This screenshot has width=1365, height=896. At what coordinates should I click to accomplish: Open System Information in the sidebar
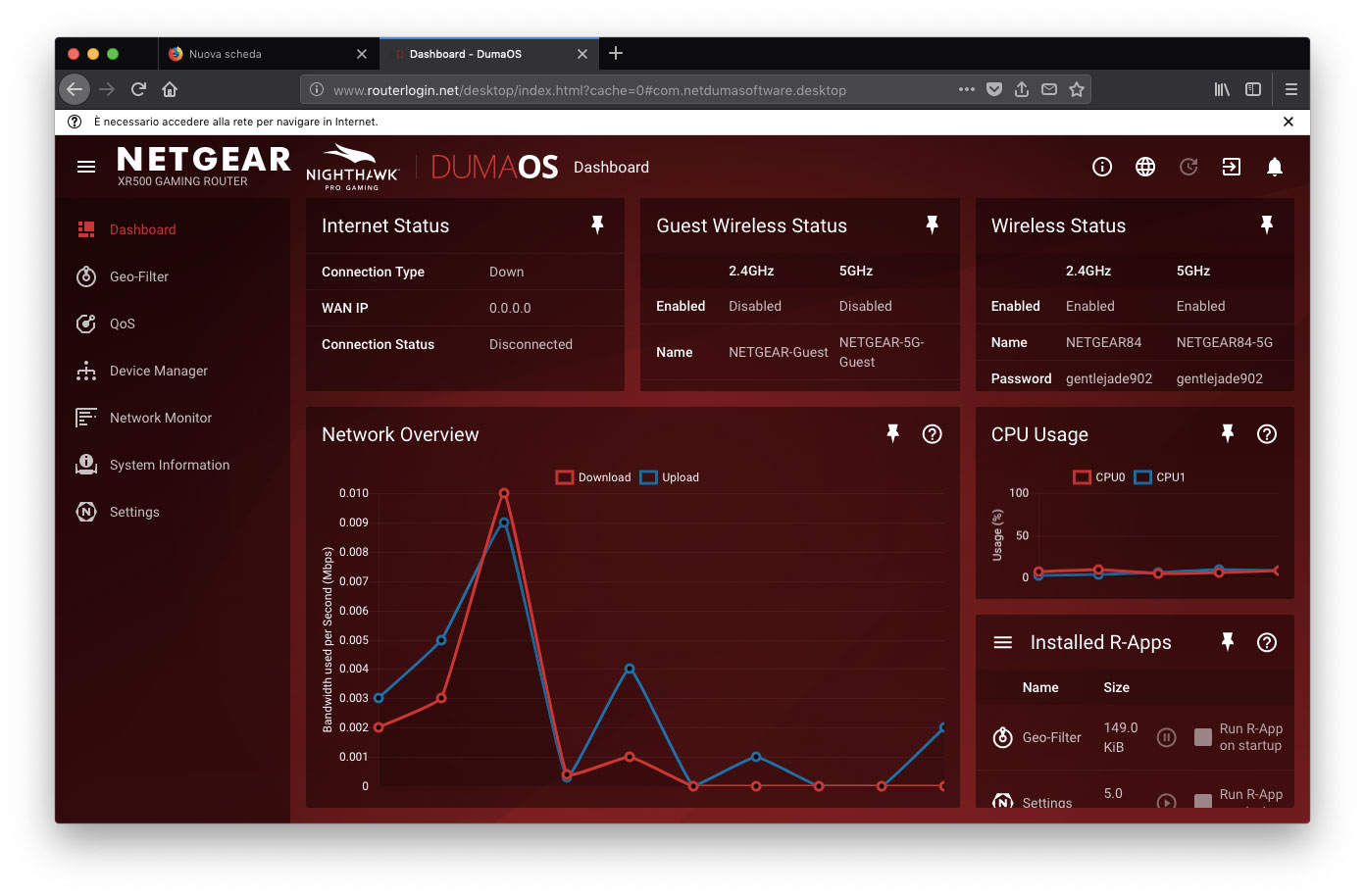[x=173, y=465]
